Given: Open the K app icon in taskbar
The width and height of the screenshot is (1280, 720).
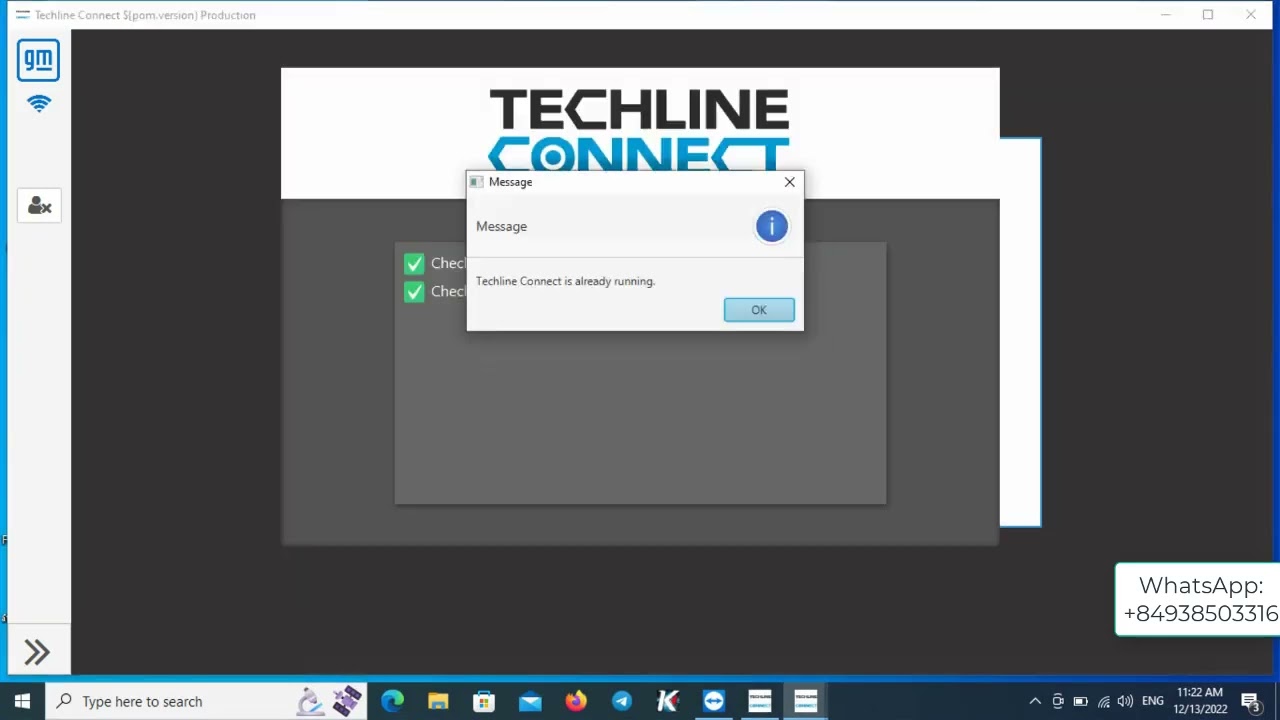Looking at the screenshot, I should click(x=668, y=702).
